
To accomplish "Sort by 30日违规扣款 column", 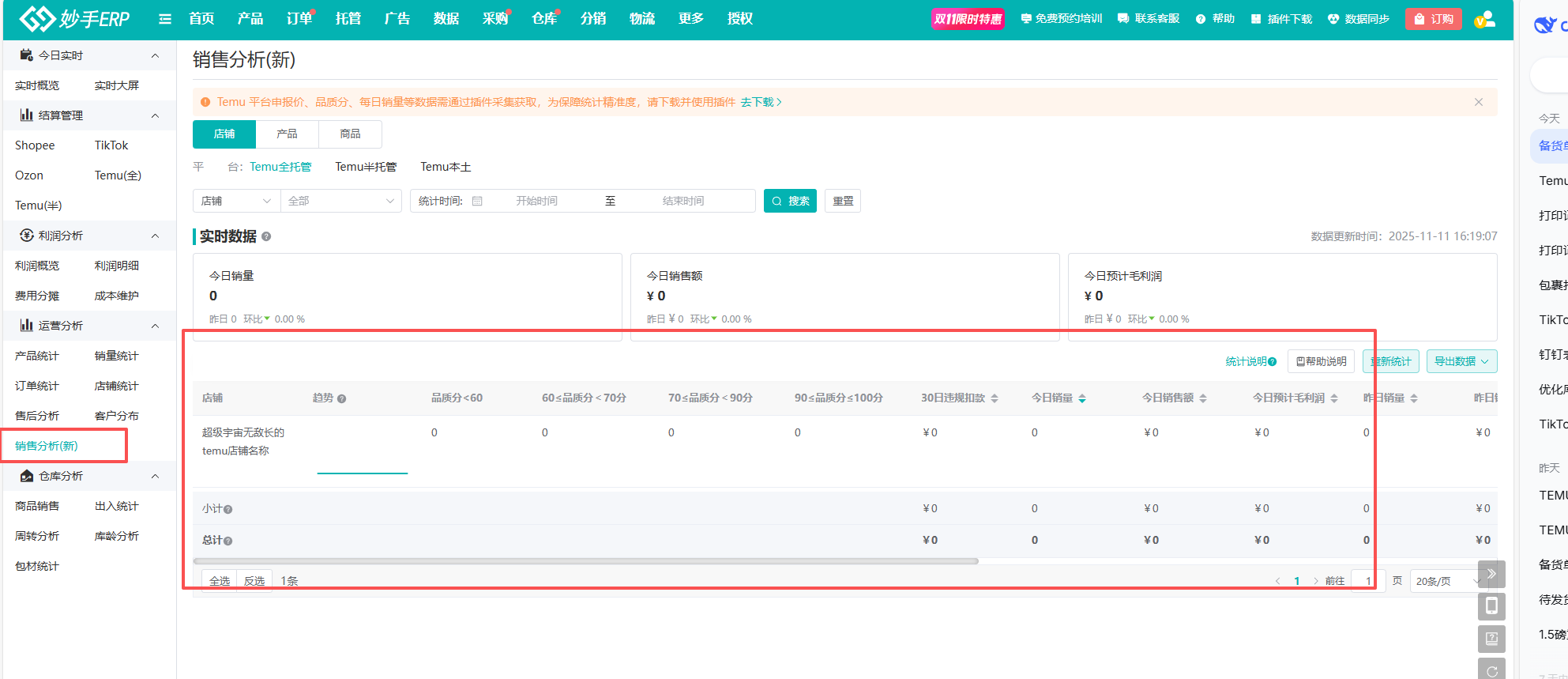I will [994, 398].
